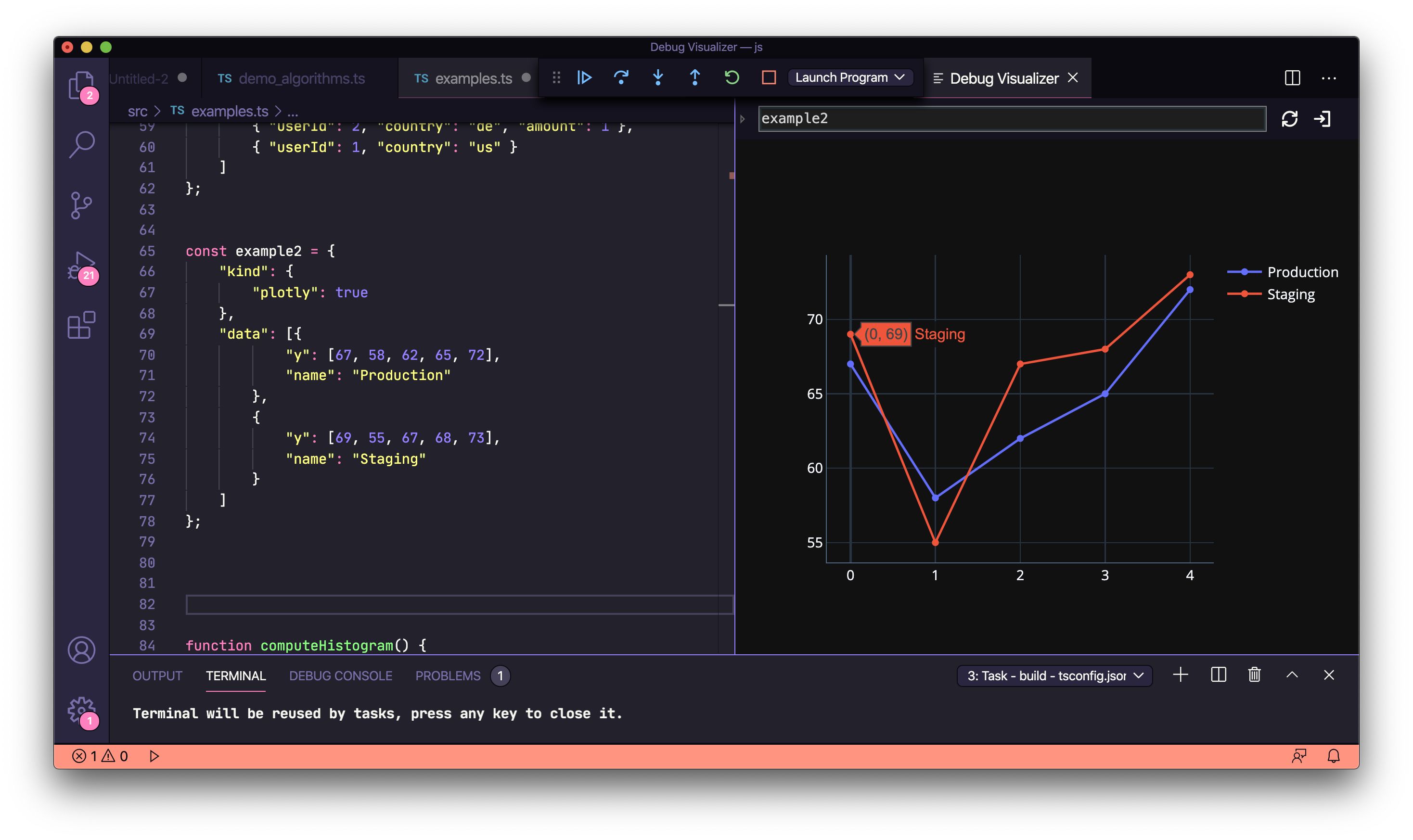Click the error count in status bar
Screen dimensions: 1413x840
(x=84, y=755)
